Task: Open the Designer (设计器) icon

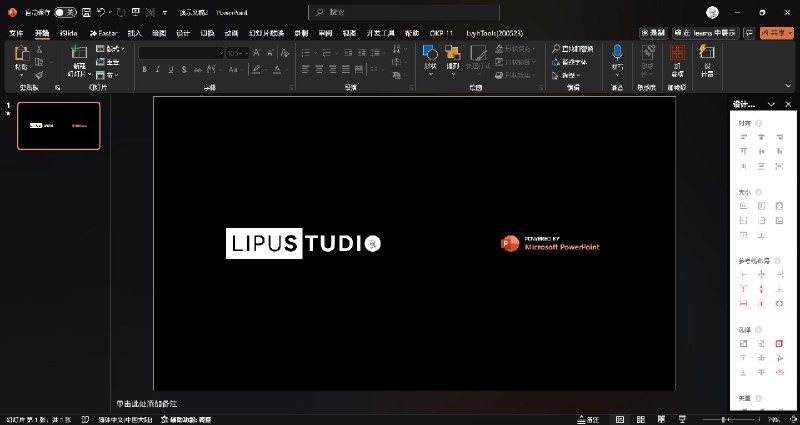Action: pos(707,52)
